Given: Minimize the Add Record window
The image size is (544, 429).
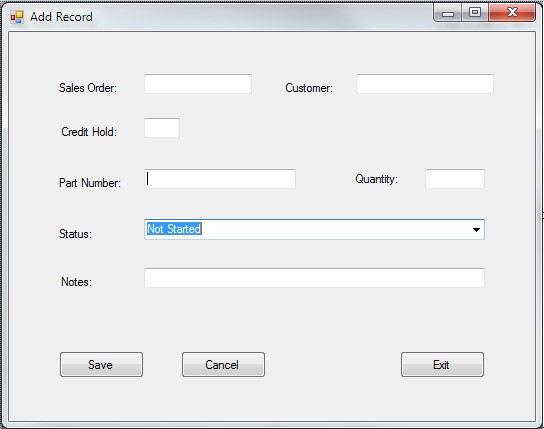Looking at the screenshot, I should pos(448,13).
